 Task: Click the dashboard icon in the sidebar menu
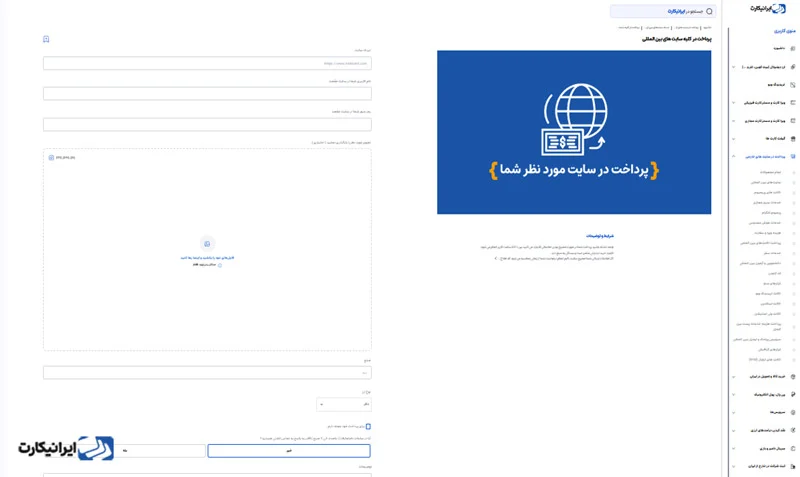[793, 48]
